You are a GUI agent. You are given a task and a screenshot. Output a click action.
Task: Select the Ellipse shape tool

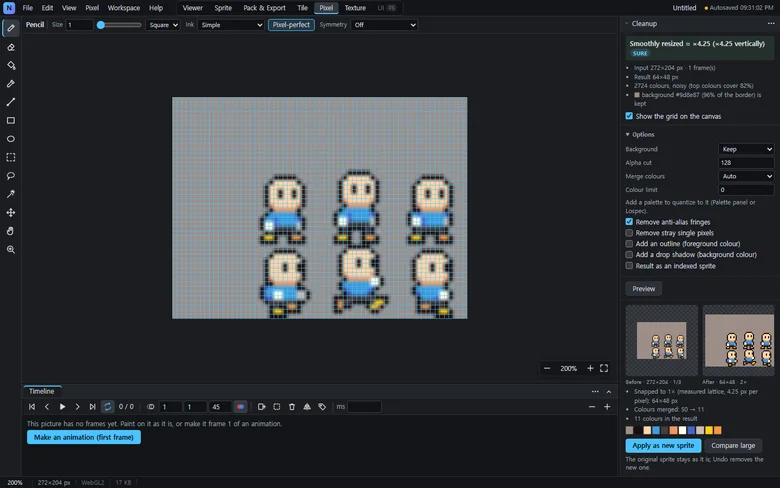coord(10,139)
